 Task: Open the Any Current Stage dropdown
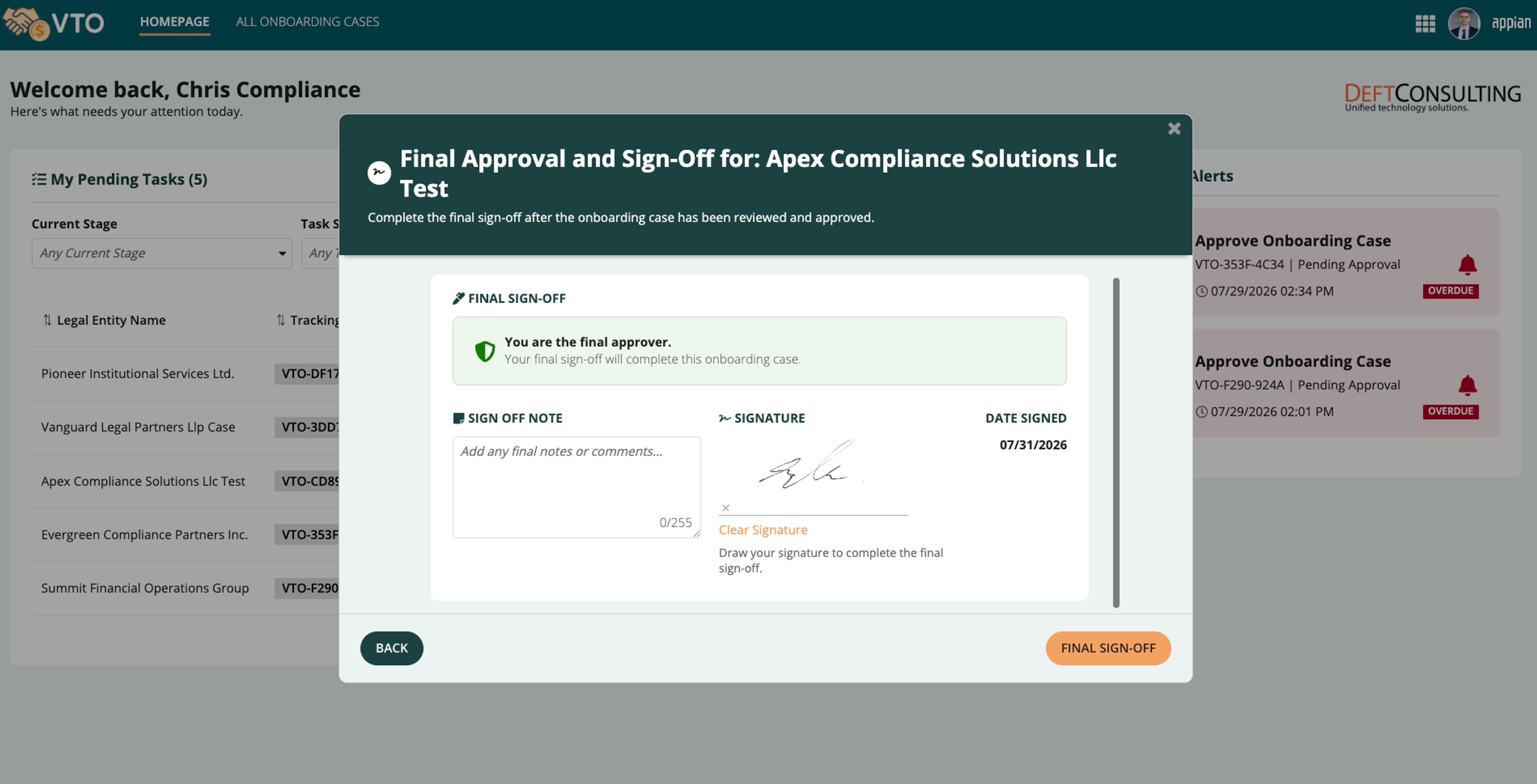coord(162,253)
